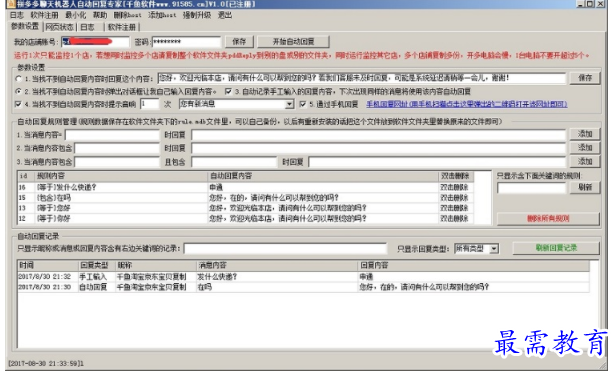
Task: Click the 时间 column header in records
Action: (48, 266)
